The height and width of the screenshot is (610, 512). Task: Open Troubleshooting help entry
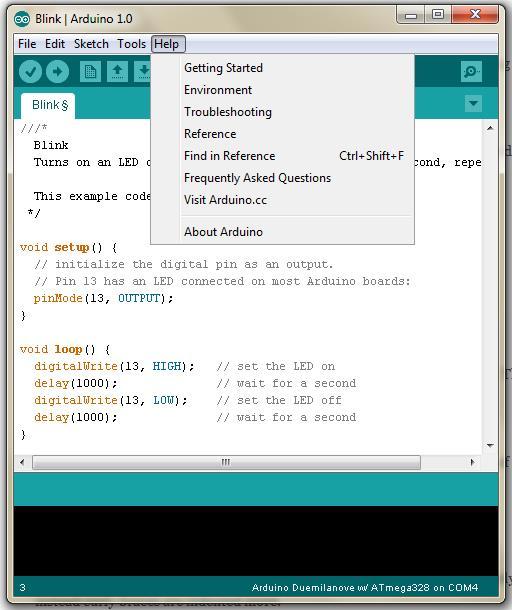[282, 112]
